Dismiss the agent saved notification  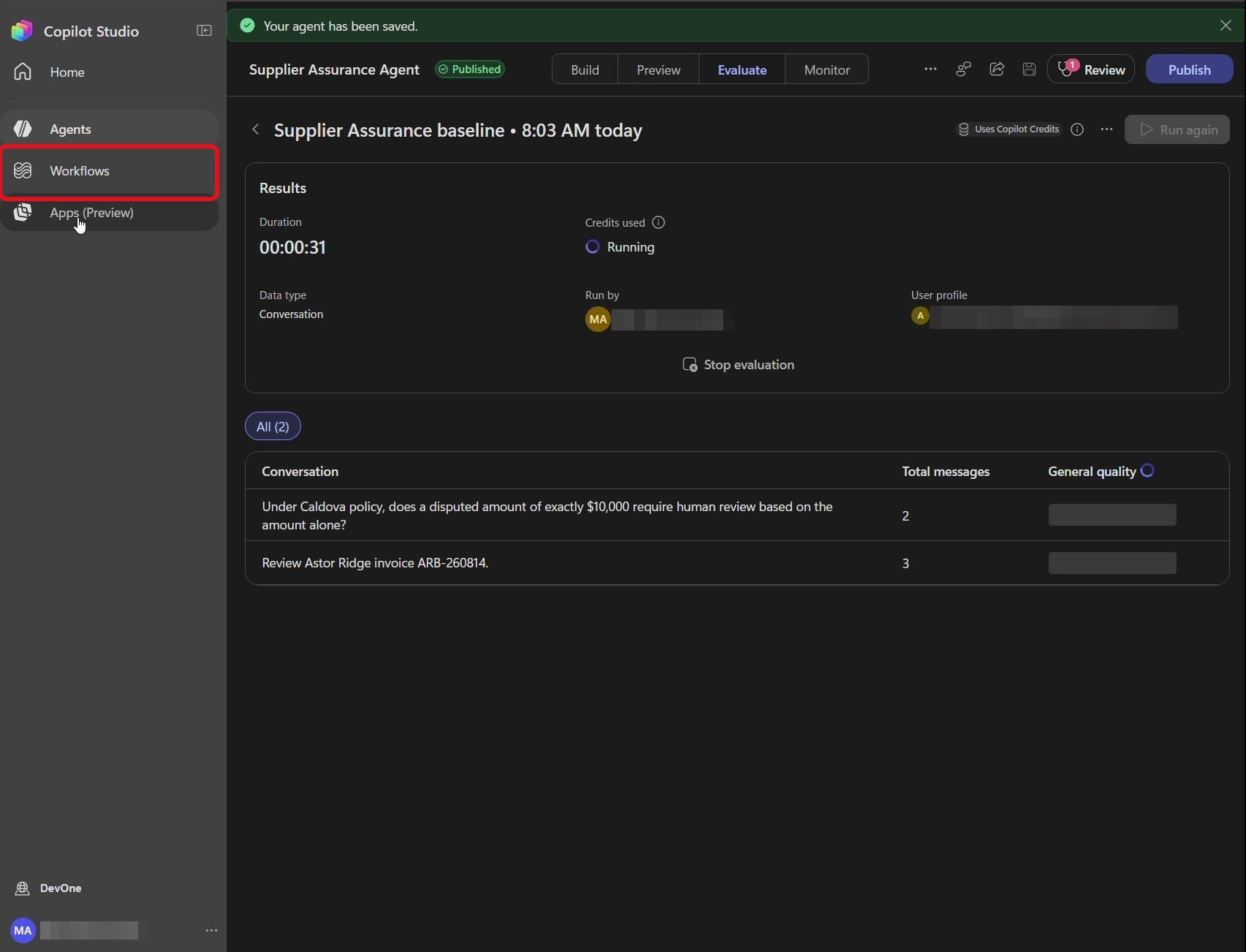click(x=1226, y=26)
